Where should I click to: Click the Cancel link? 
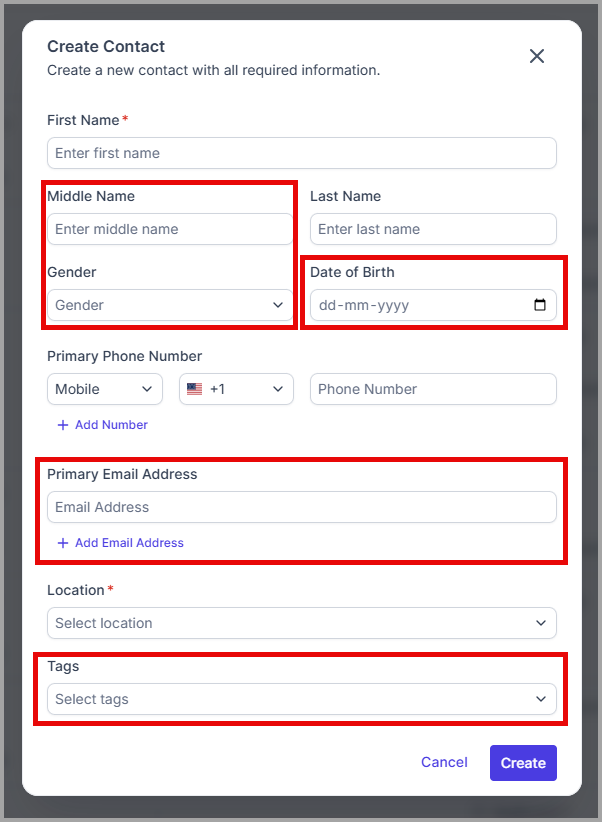[444, 762]
